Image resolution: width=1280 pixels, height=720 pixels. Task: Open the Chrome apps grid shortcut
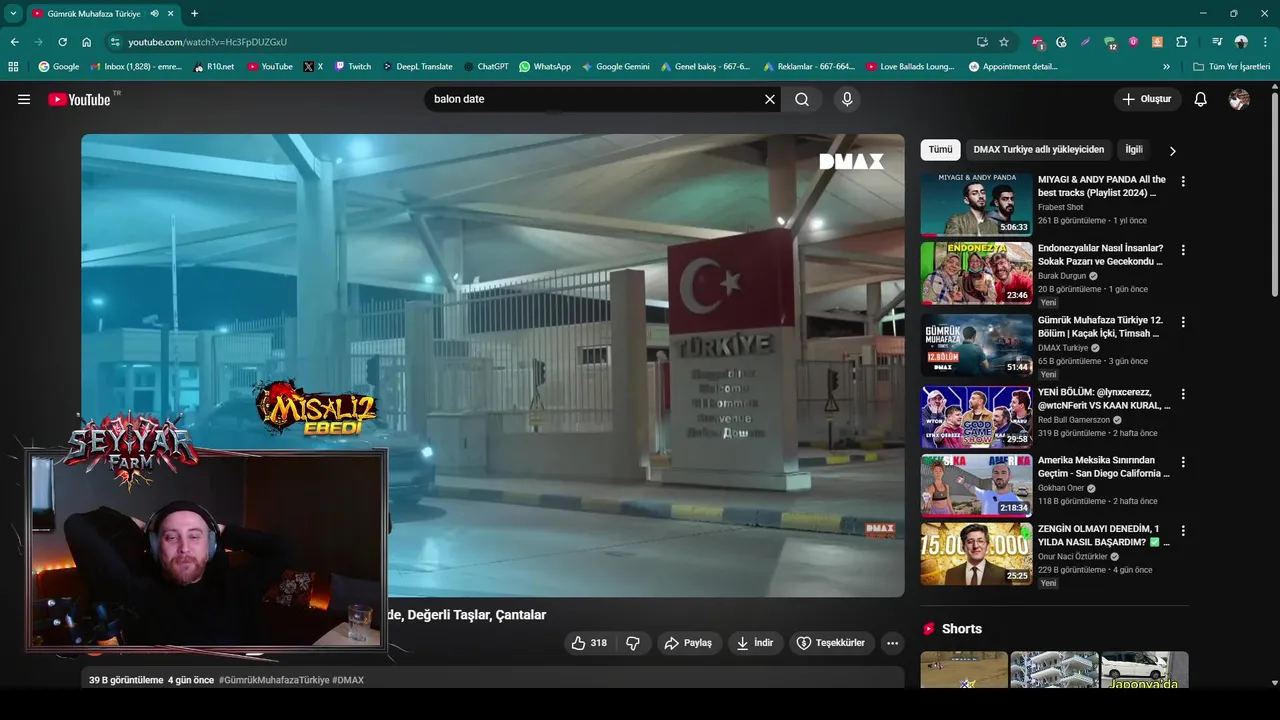point(13,67)
